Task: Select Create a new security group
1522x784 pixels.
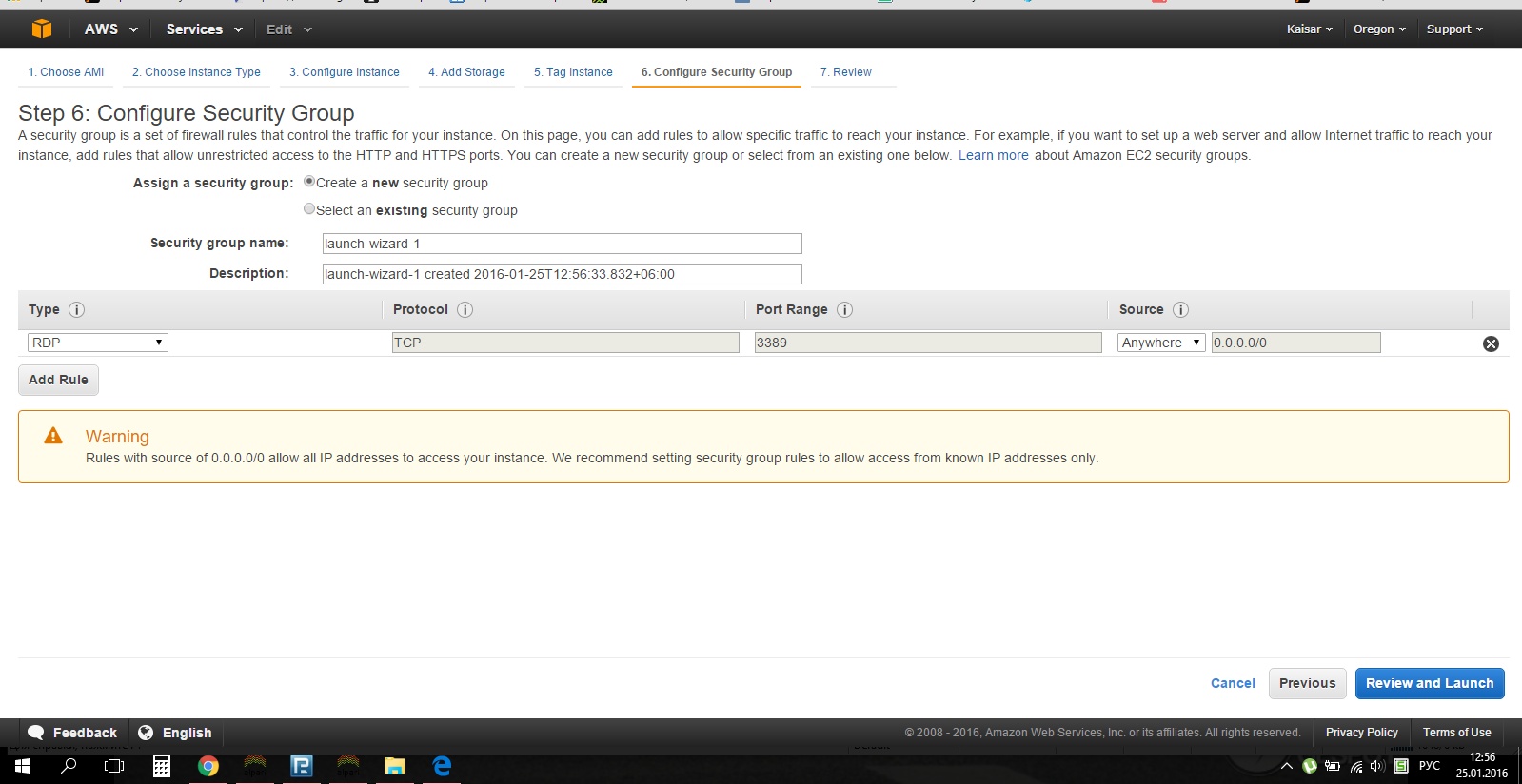Action: click(x=309, y=181)
